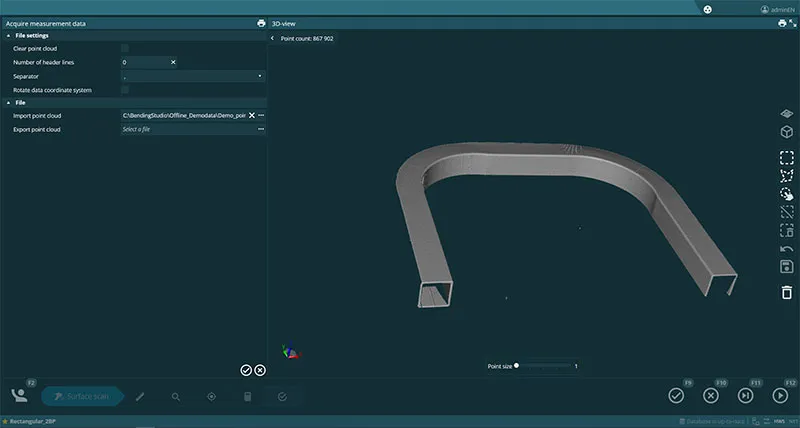800x428 pixels.
Task: Clear the Import point cloud path
Action: (251, 116)
